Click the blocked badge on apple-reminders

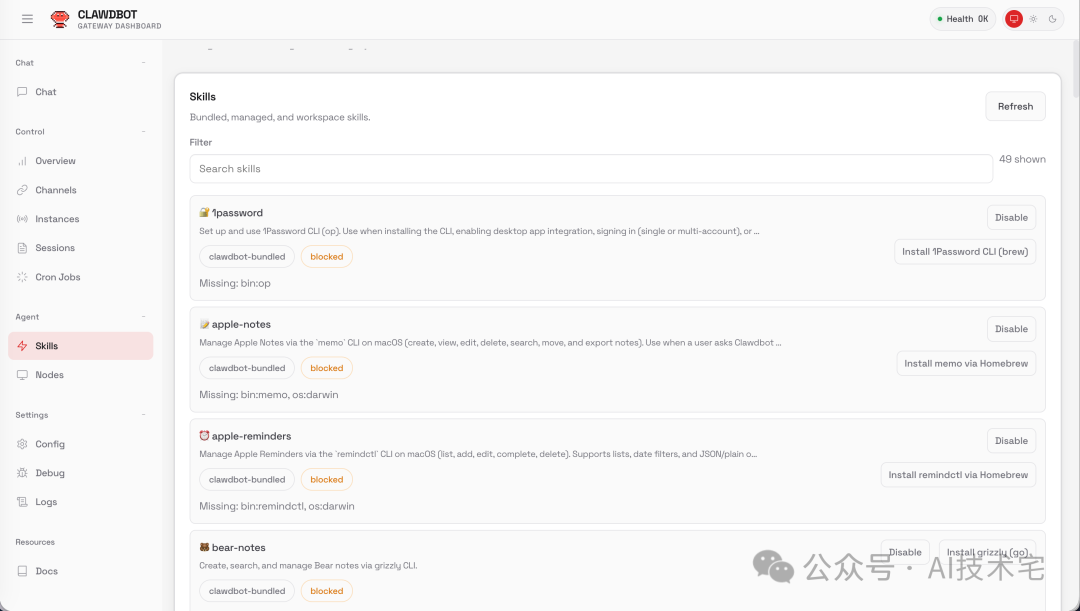326,479
